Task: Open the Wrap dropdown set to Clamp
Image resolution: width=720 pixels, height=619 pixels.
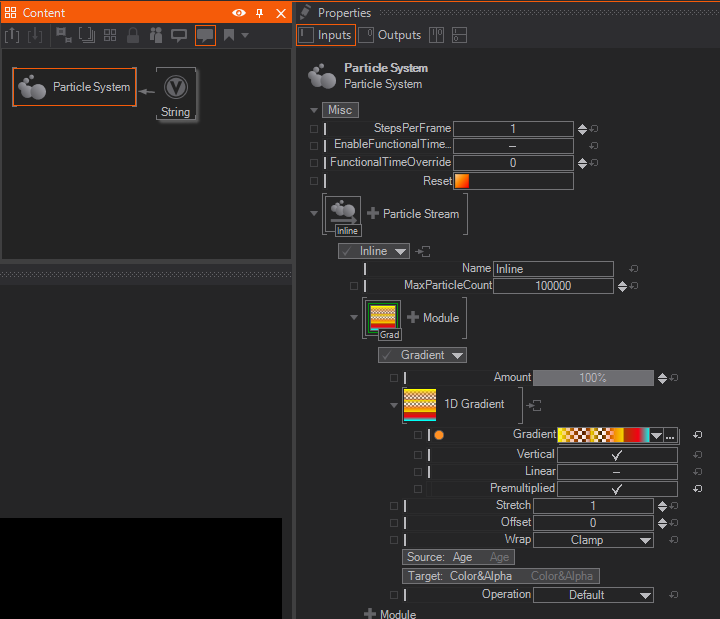Action: tap(593, 540)
